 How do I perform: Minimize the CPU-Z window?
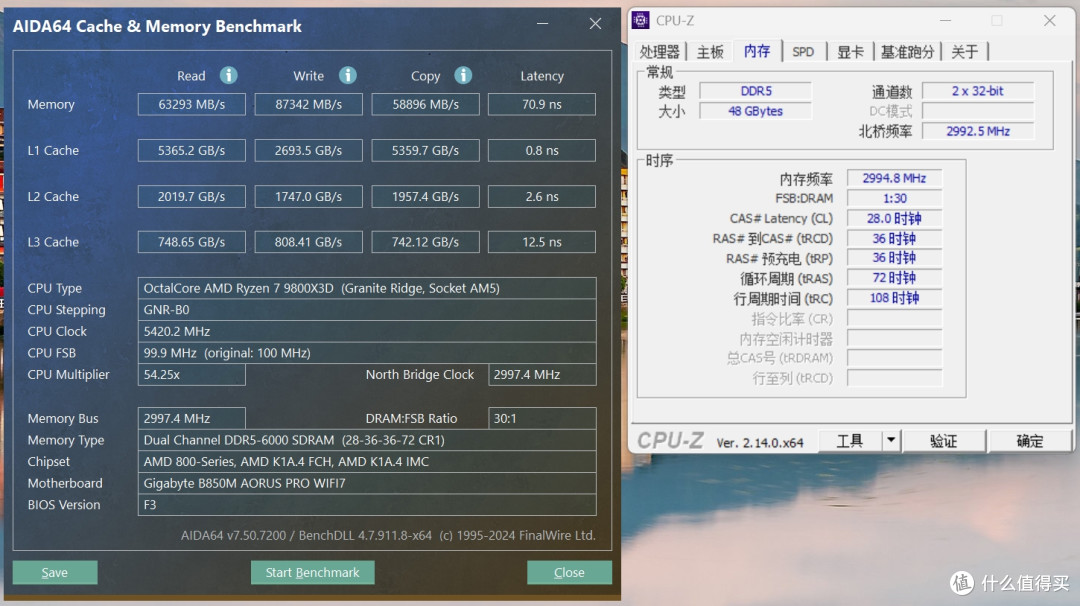click(x=945, y=21)
